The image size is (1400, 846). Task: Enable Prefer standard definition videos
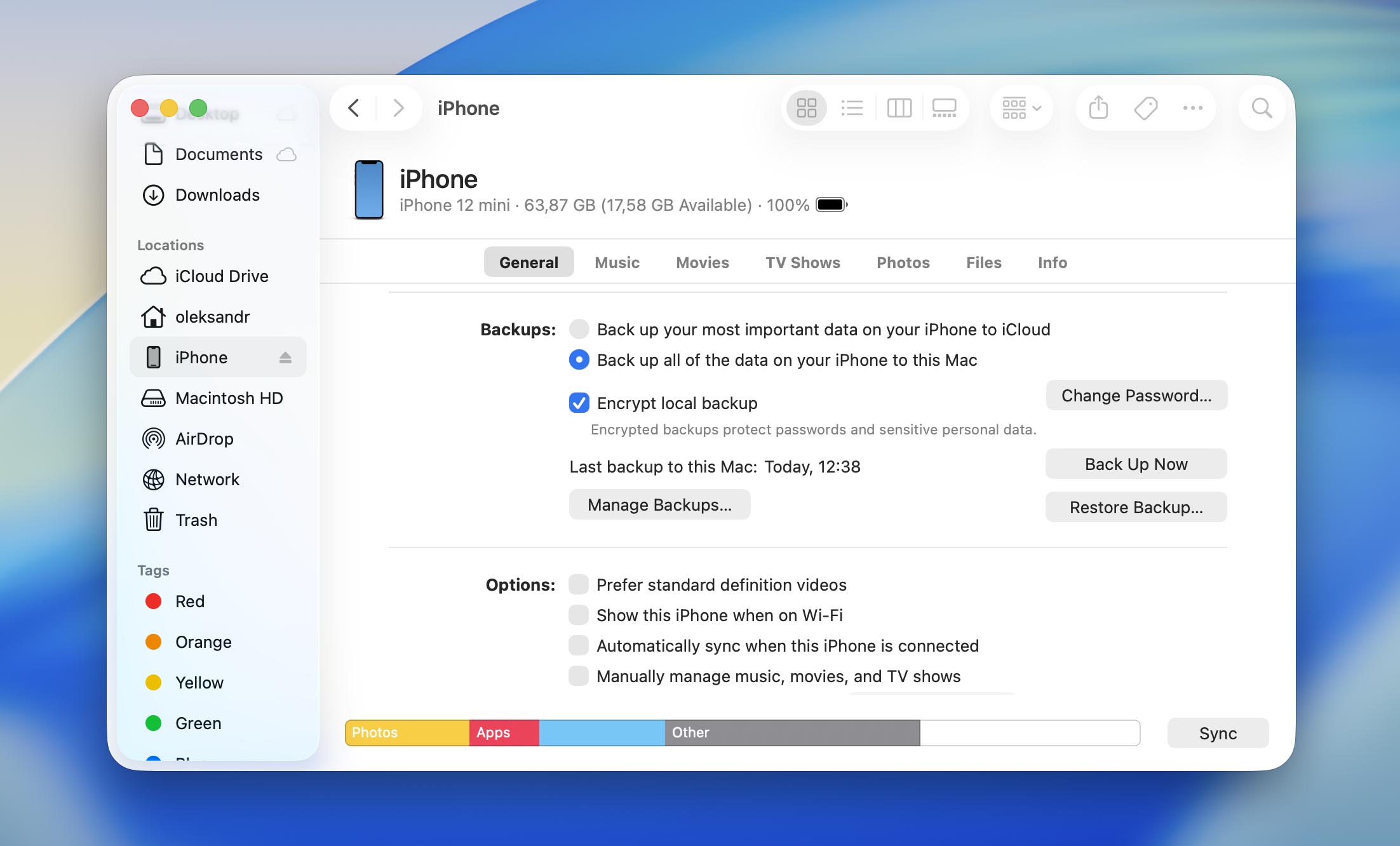579,584
